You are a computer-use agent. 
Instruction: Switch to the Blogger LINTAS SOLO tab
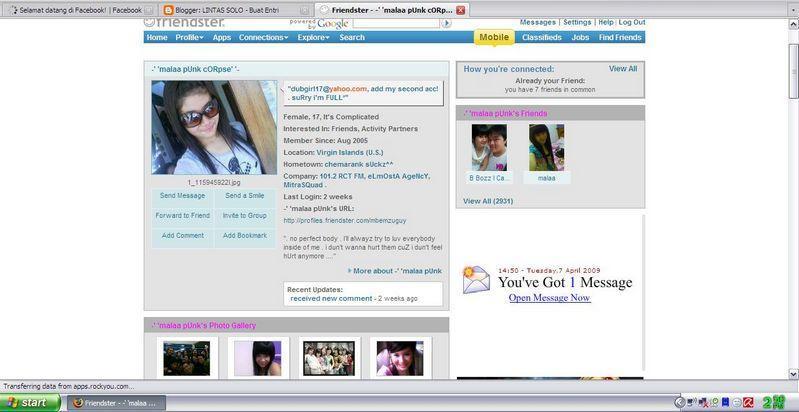pos(235,10)
